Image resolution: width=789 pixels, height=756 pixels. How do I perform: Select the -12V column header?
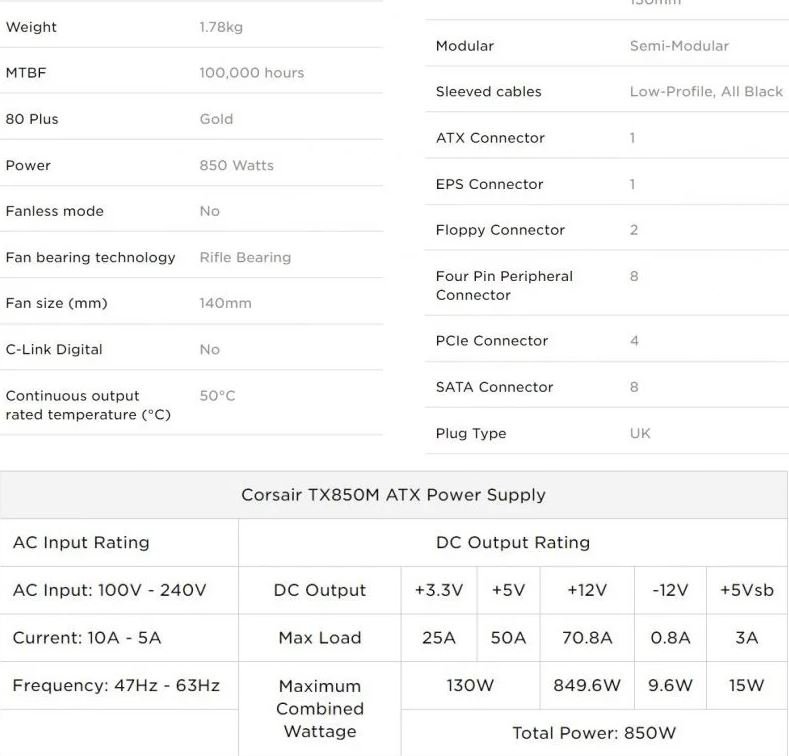670,590
